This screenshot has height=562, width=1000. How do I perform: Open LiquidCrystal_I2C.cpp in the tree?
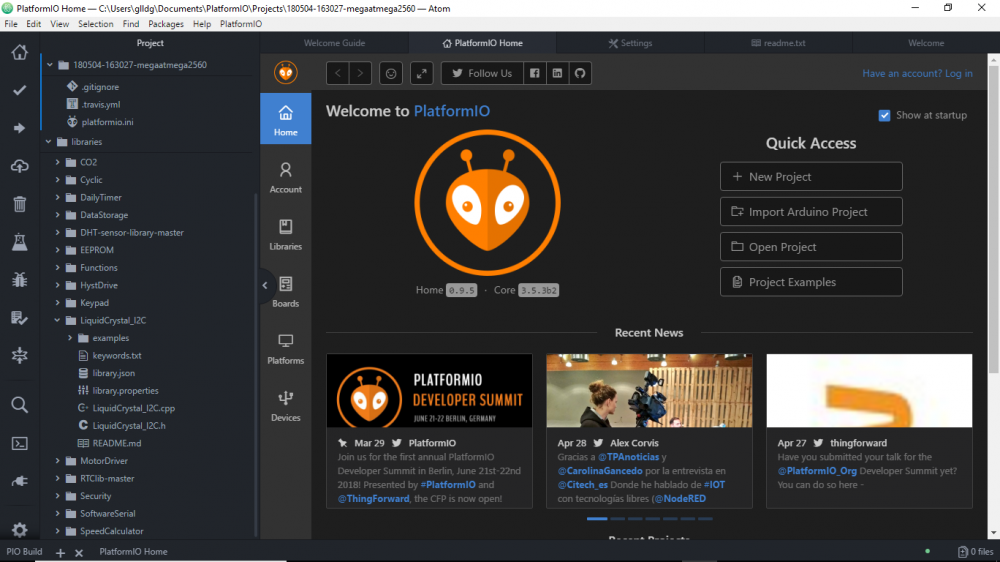click(x=133, y=408)
